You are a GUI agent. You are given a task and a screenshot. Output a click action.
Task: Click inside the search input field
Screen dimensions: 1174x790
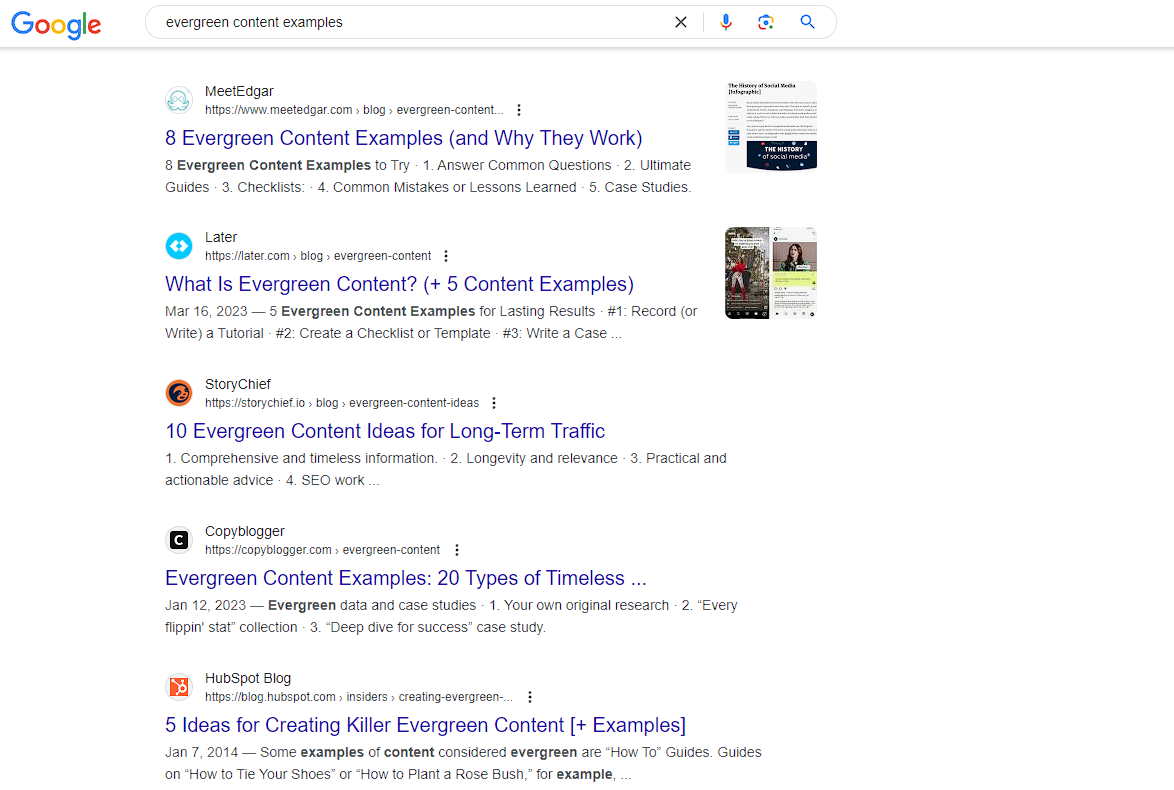400,21
